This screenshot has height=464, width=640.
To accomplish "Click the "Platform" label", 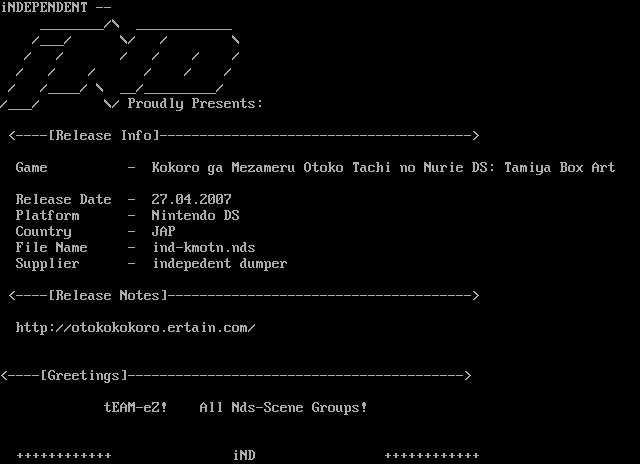I will 47,215.
